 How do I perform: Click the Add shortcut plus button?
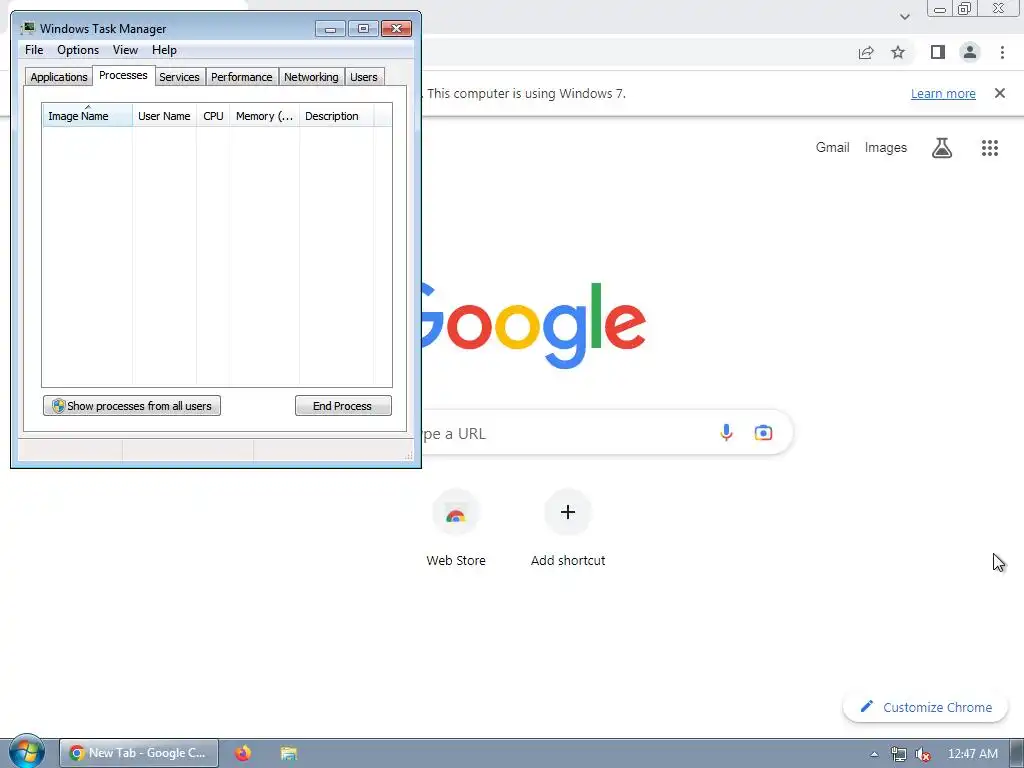click(x=568, y=512)
